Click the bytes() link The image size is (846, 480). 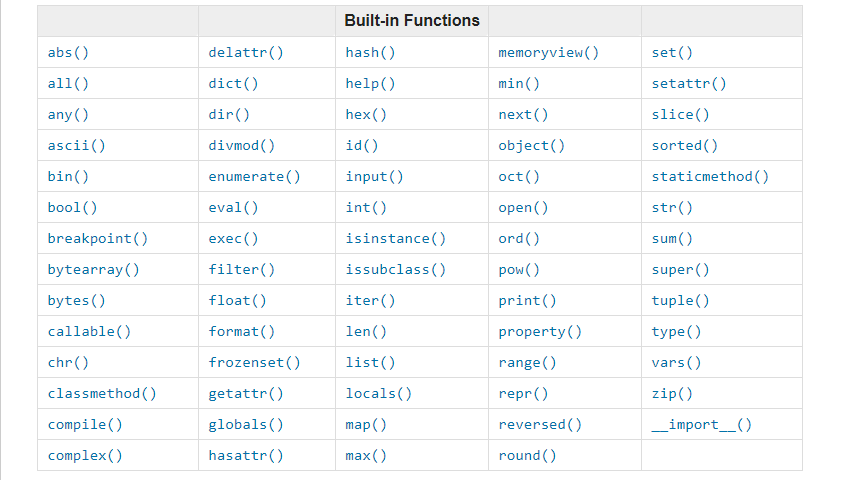point(77,300)
